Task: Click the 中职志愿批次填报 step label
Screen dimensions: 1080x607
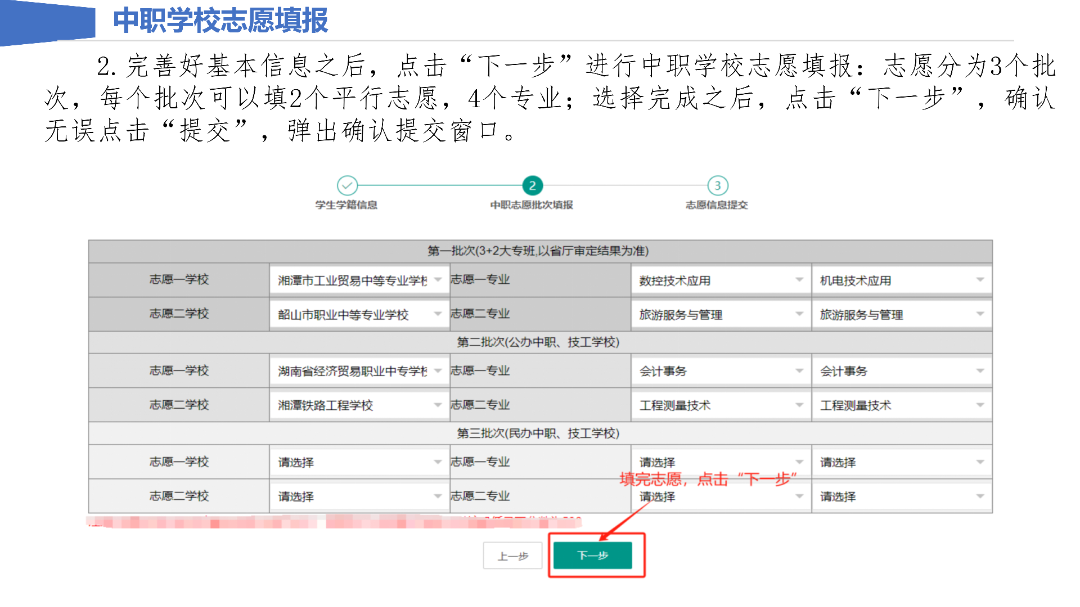Action: [x=532, y=205]
